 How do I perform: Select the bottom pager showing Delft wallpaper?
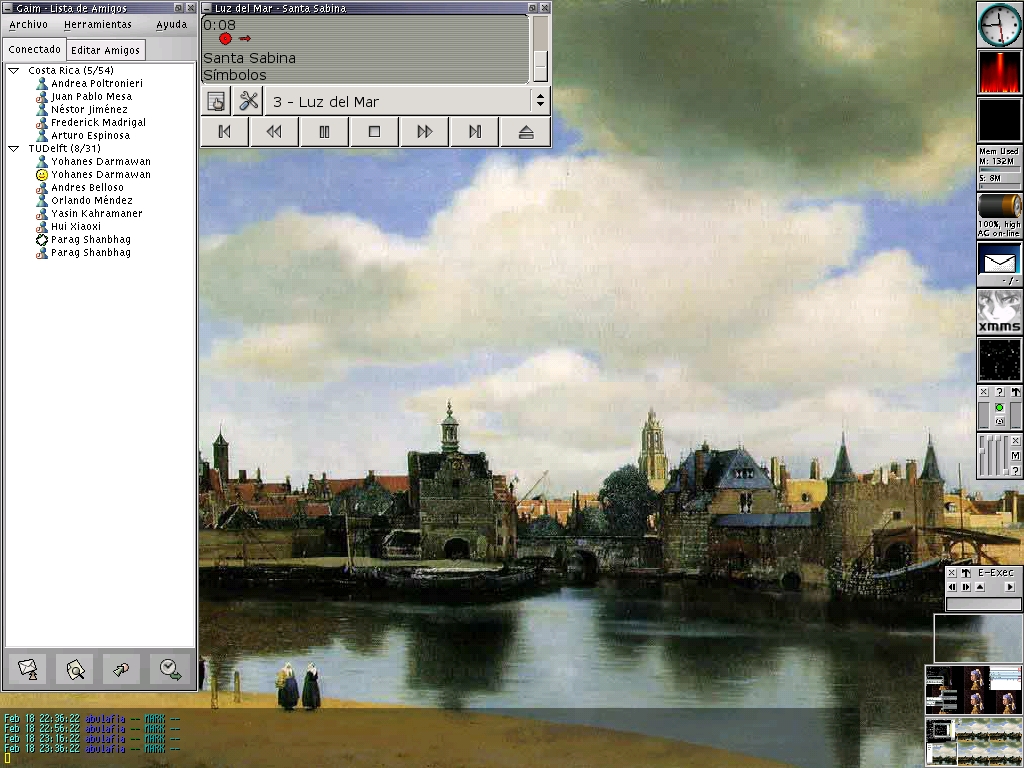click(x=974, y=743)
